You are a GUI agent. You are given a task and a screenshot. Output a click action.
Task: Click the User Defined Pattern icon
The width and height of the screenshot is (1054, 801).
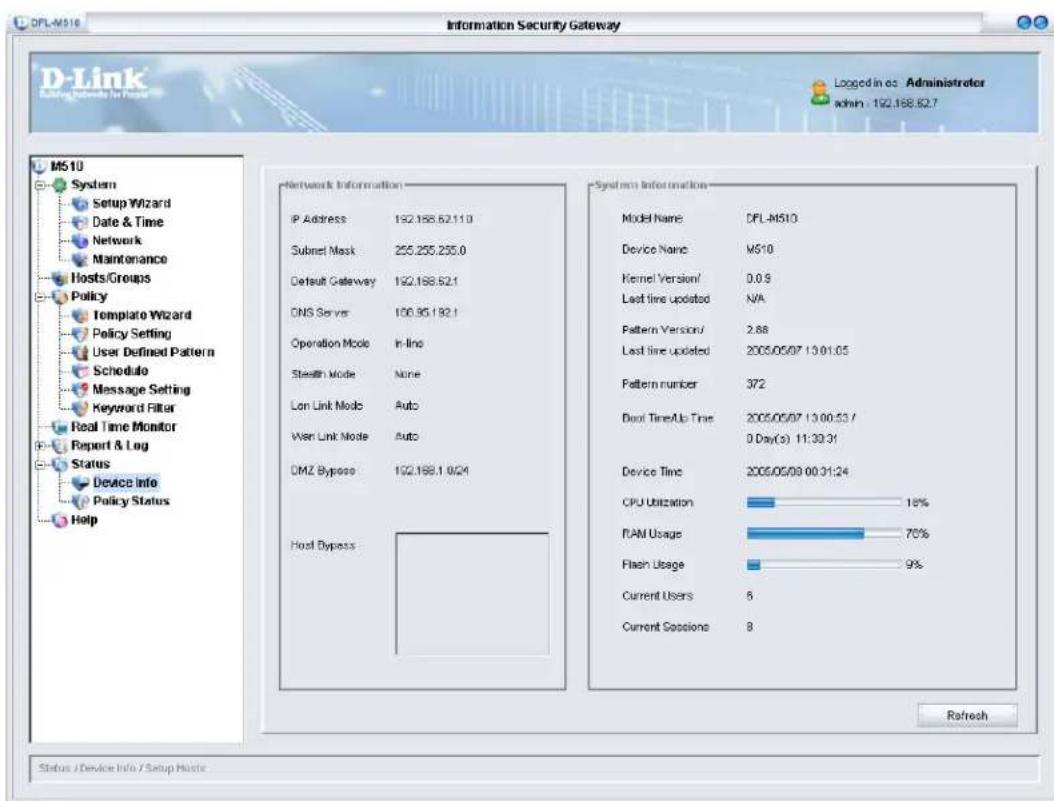[x=80, y=352]
